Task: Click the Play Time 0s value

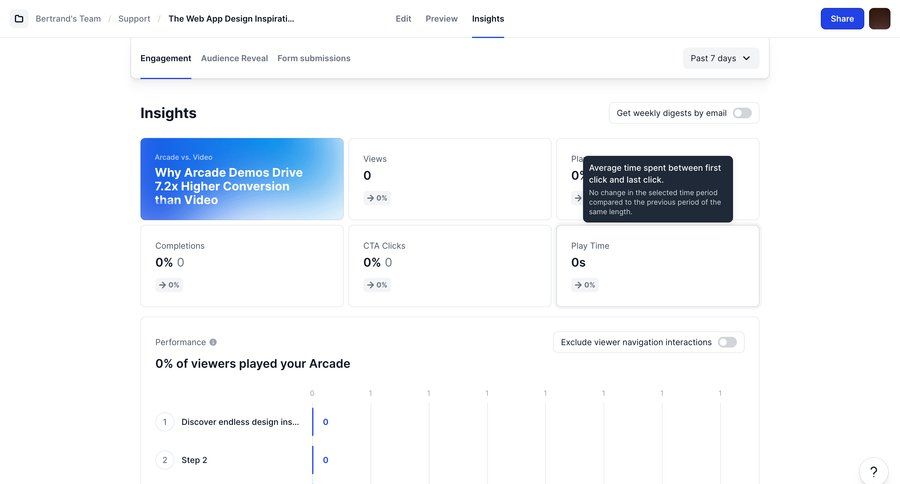Action: tap(578, 262)
